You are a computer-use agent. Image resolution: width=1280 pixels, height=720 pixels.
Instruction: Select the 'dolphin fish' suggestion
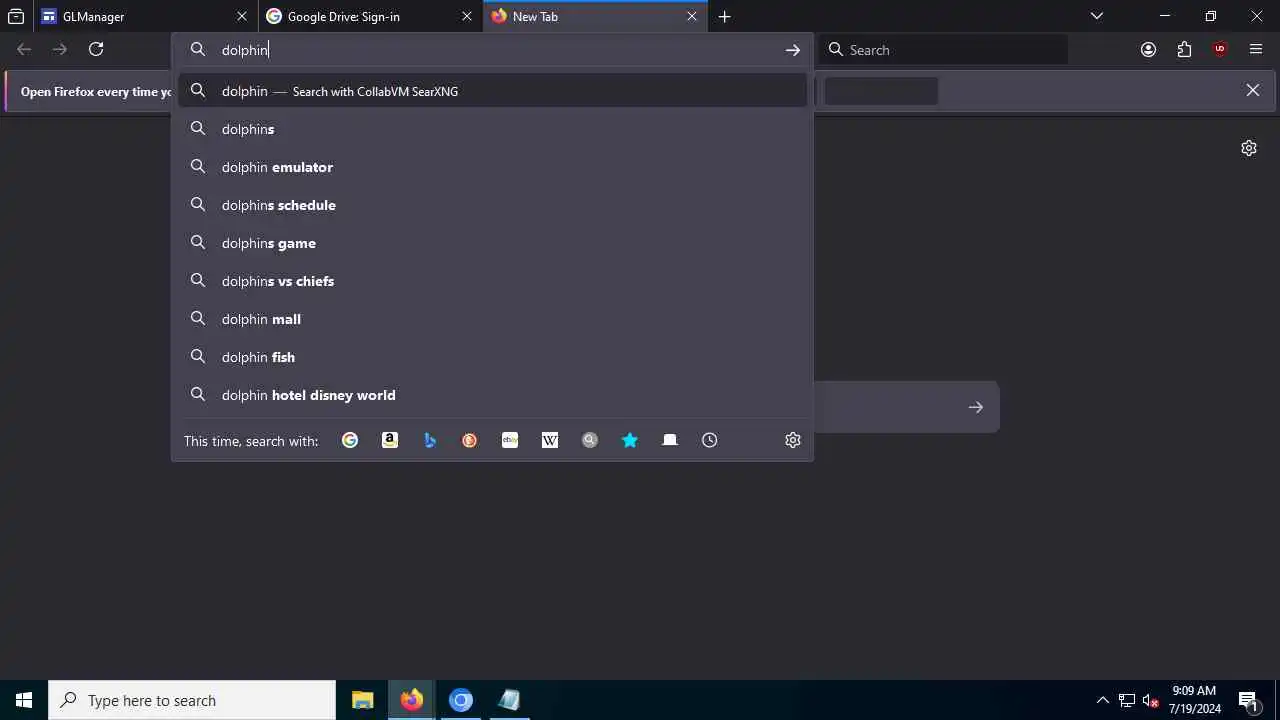click(493, 357)
